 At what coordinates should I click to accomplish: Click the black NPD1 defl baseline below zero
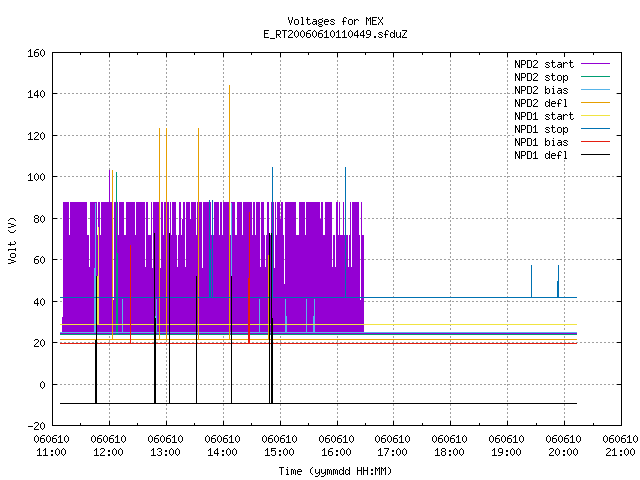coord(318,403)
